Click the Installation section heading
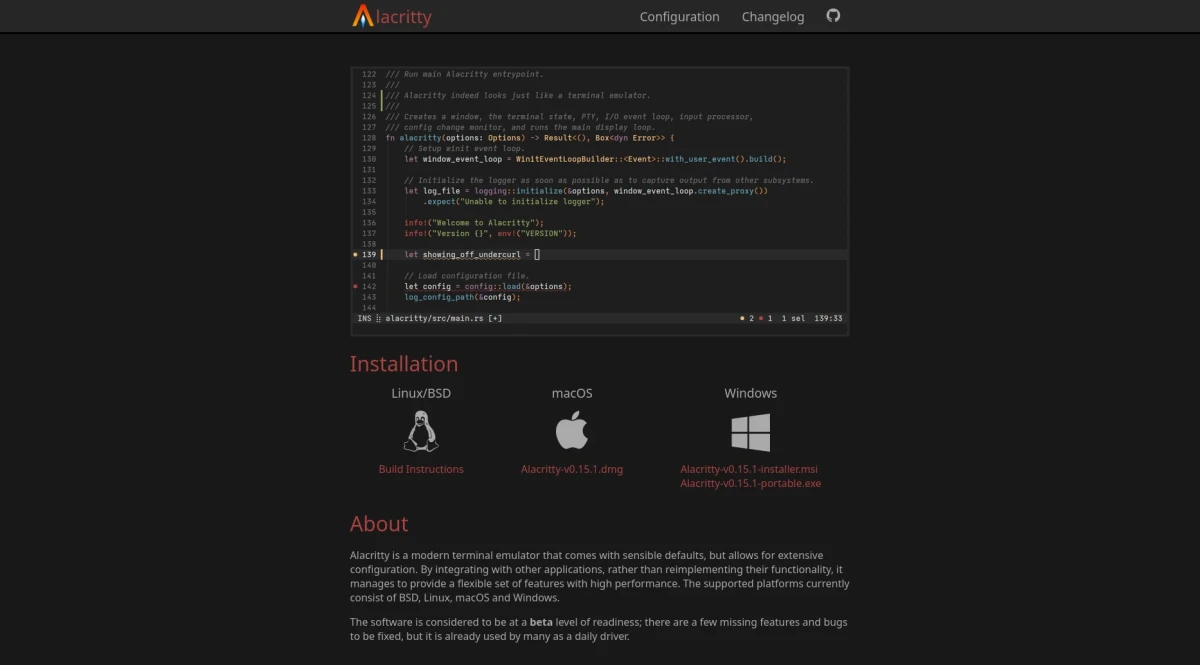Viewport: 1200px width, 665px height. 404,363
